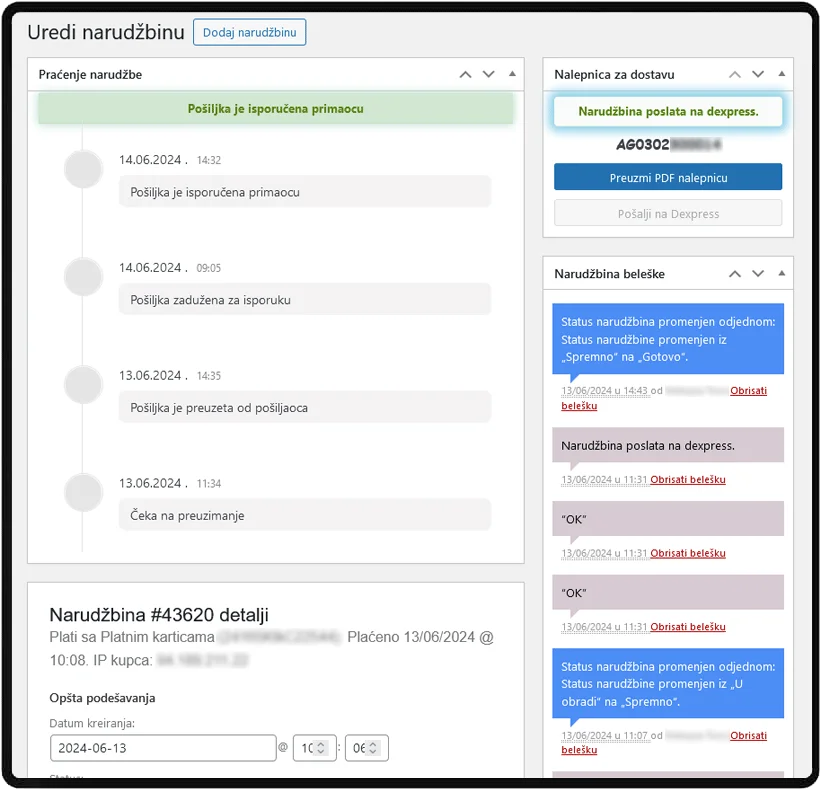
Task: Click the 'Narudžbina poslata na dexpress.' status box
Action: coord(668,112)
